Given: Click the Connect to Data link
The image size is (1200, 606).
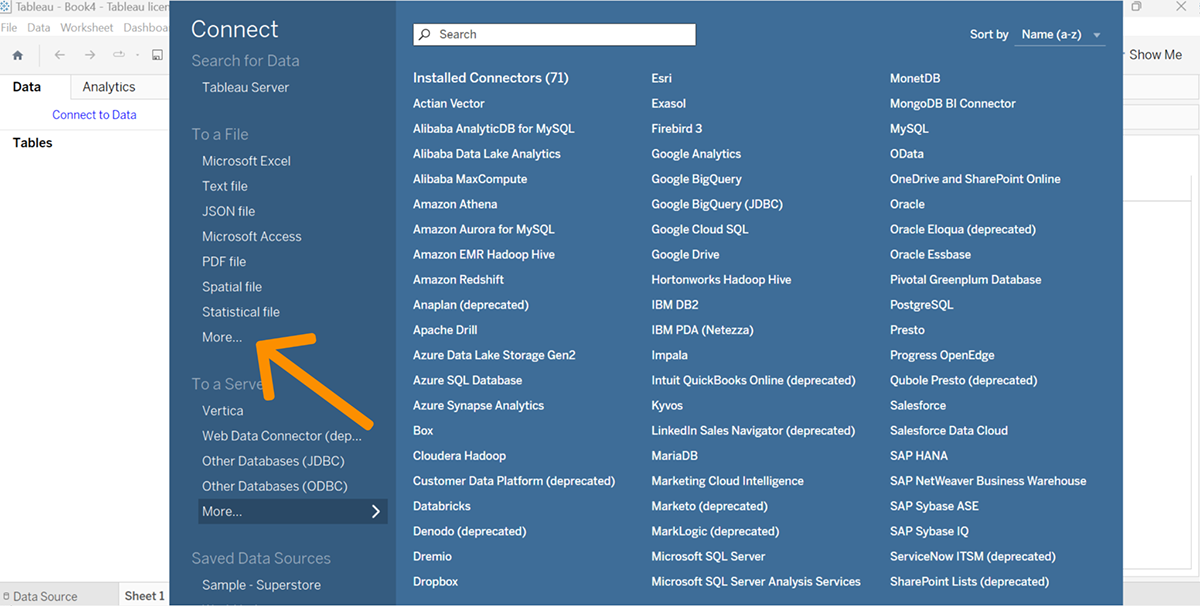Looking at the screenshot, I should point(94,115).
